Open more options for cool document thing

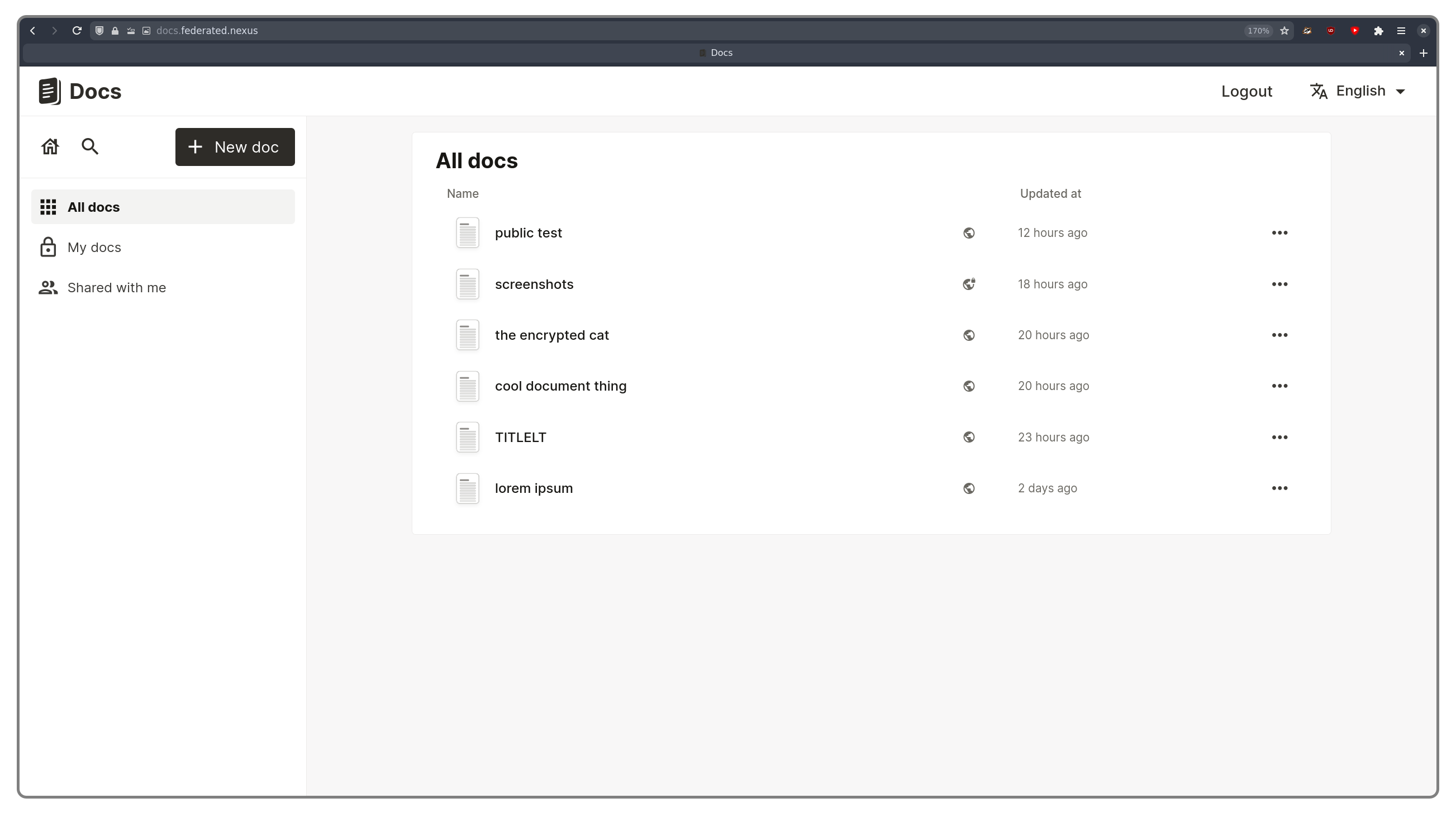pos(1279,386)
